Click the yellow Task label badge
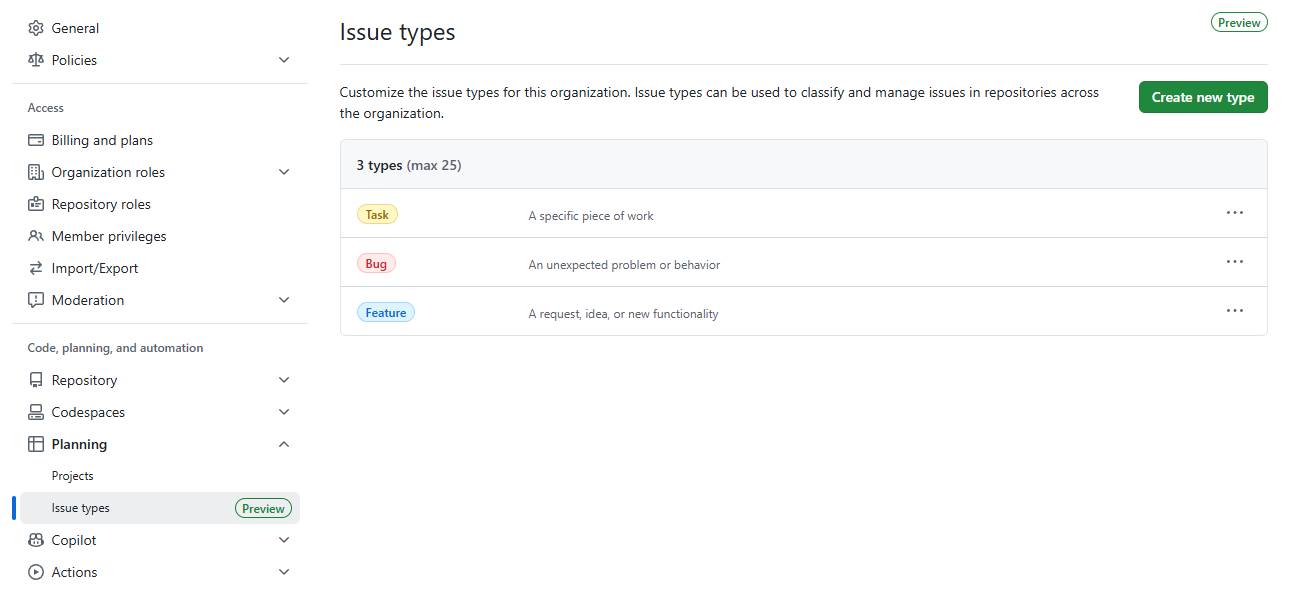 [x=377, y=213]
